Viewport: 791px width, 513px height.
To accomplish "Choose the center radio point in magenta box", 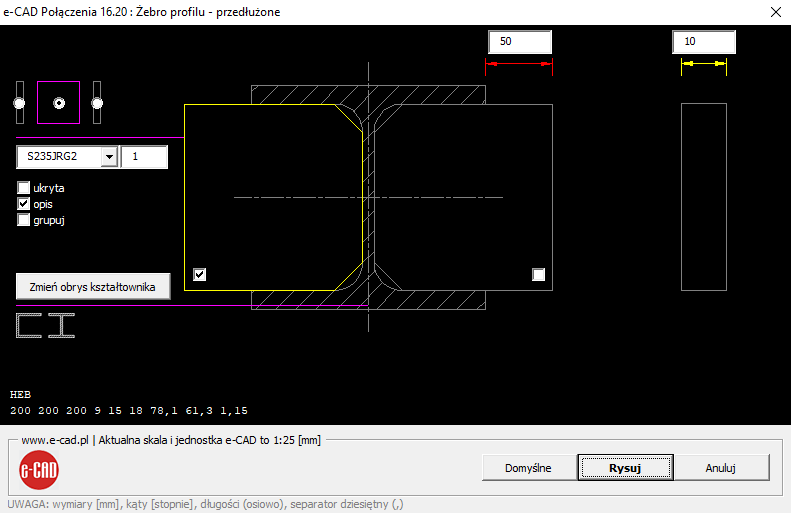I will 59,103.
